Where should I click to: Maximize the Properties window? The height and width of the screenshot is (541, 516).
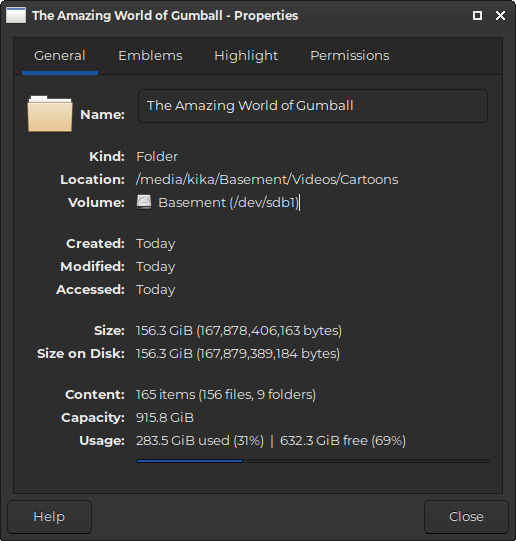point(477,16)
